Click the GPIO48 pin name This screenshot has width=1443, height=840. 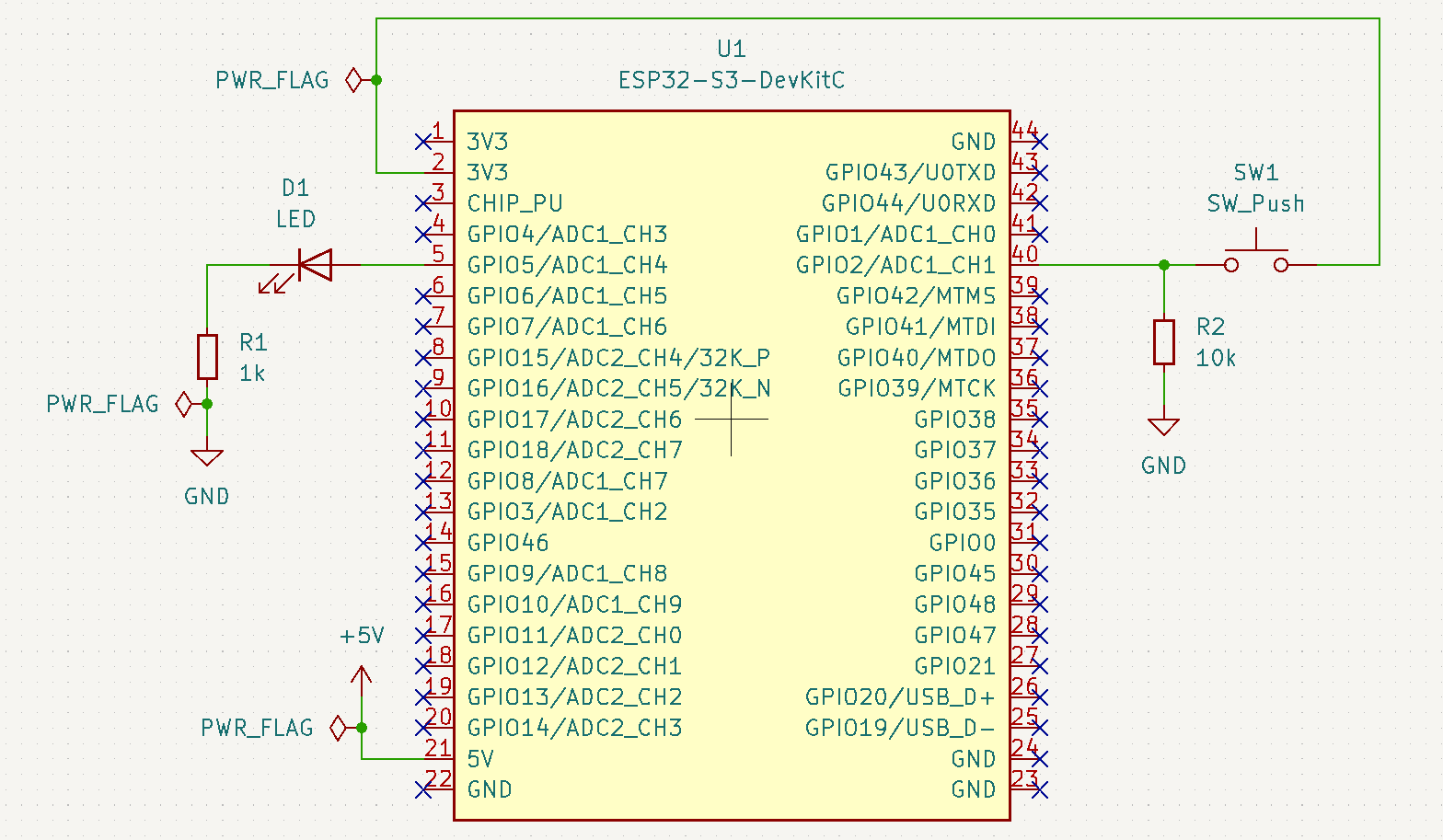[955, 604]
